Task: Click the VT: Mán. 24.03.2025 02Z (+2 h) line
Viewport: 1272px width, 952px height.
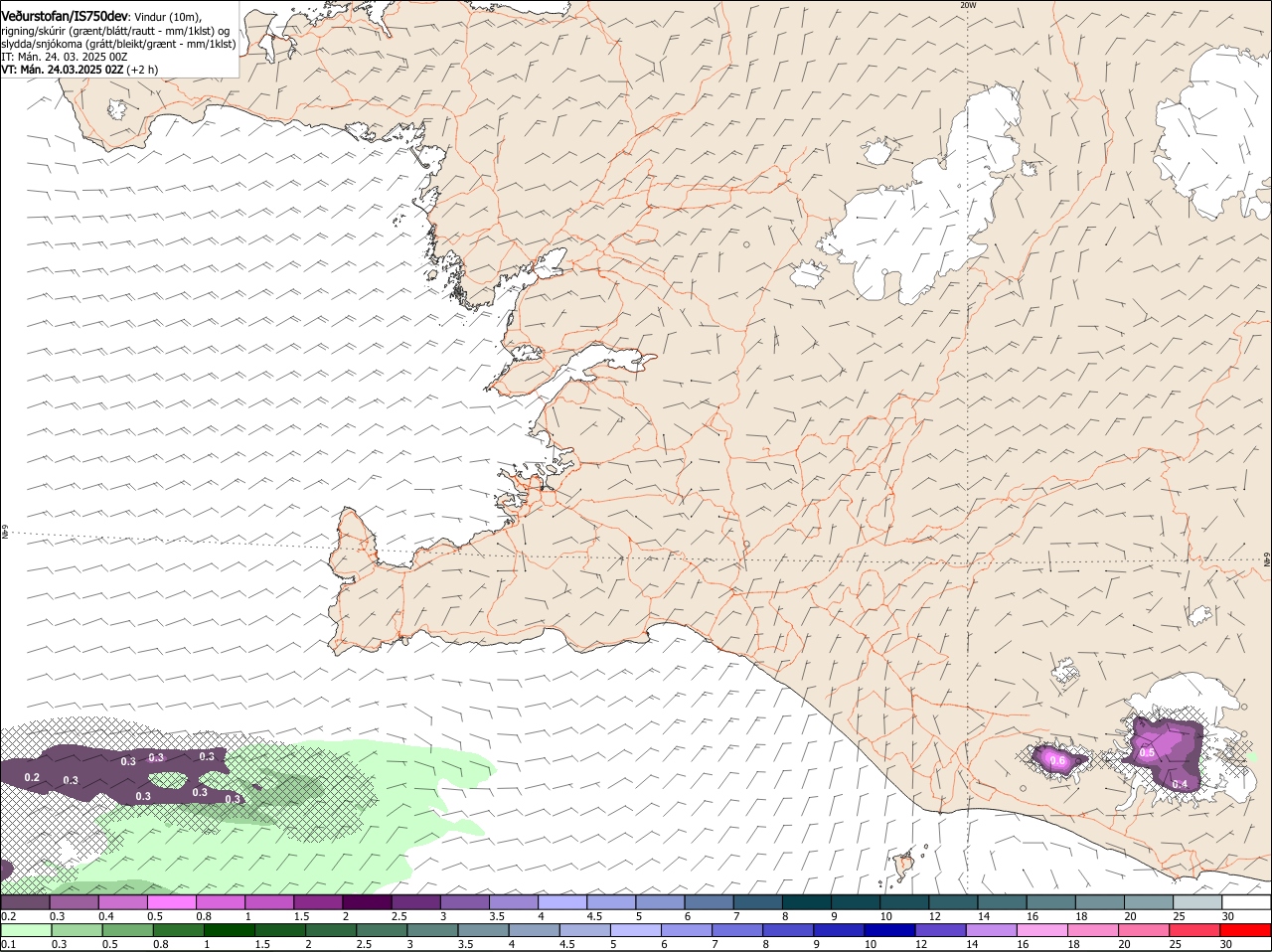Action: tap(79, 70)
